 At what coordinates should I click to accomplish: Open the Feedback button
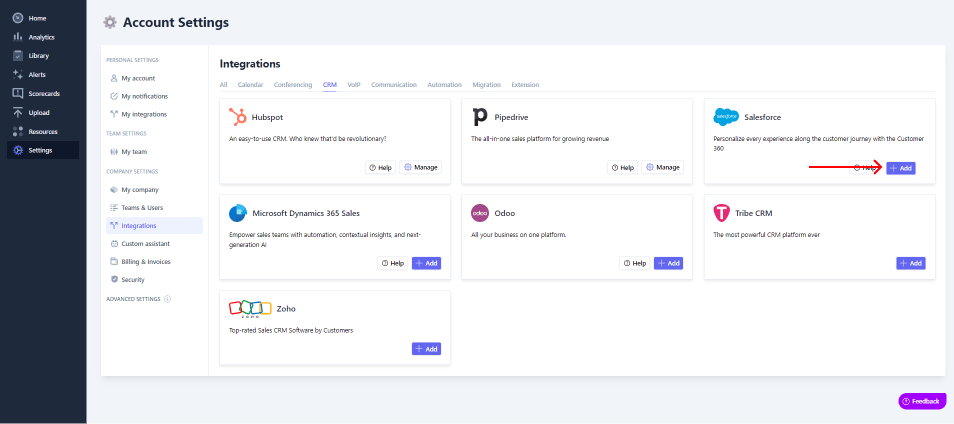point(921,401)
